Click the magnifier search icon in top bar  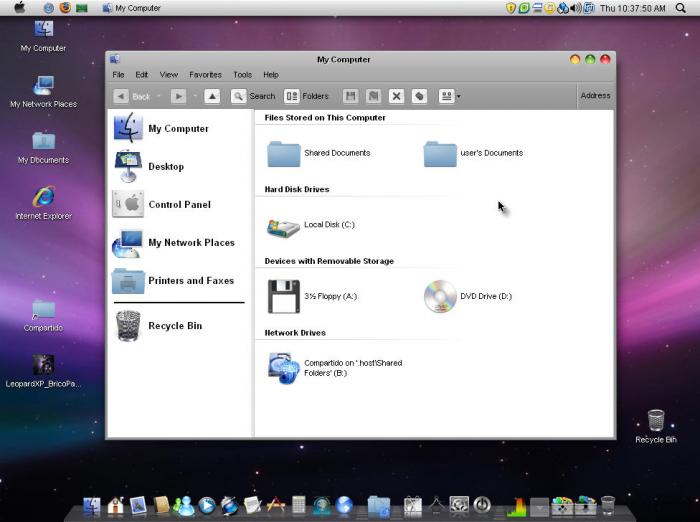click(x=681, y=8)
